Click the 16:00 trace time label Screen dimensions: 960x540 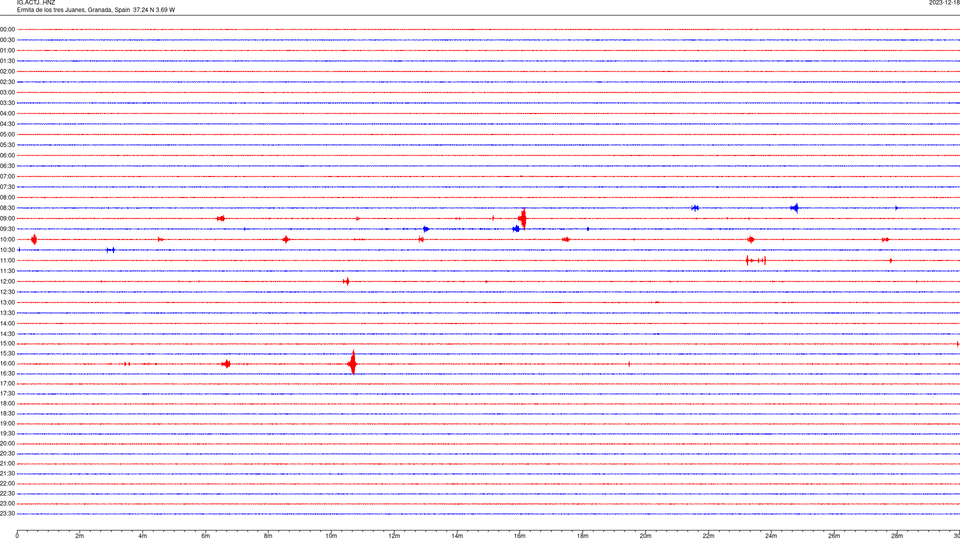pos(7,364)
